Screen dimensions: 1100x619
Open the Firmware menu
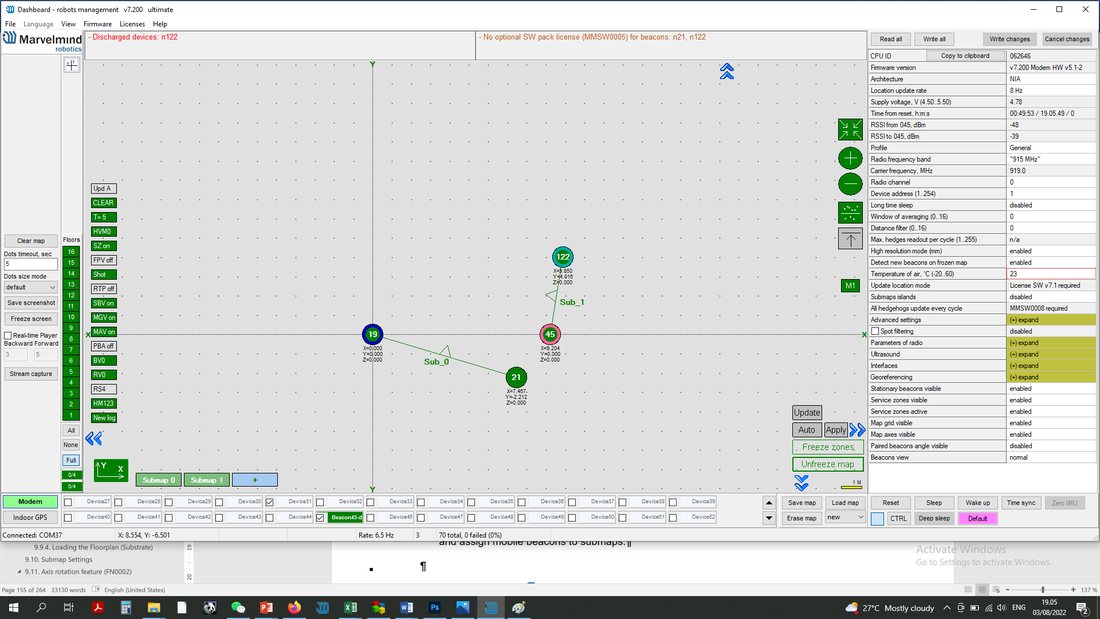[x=98, y=24]
